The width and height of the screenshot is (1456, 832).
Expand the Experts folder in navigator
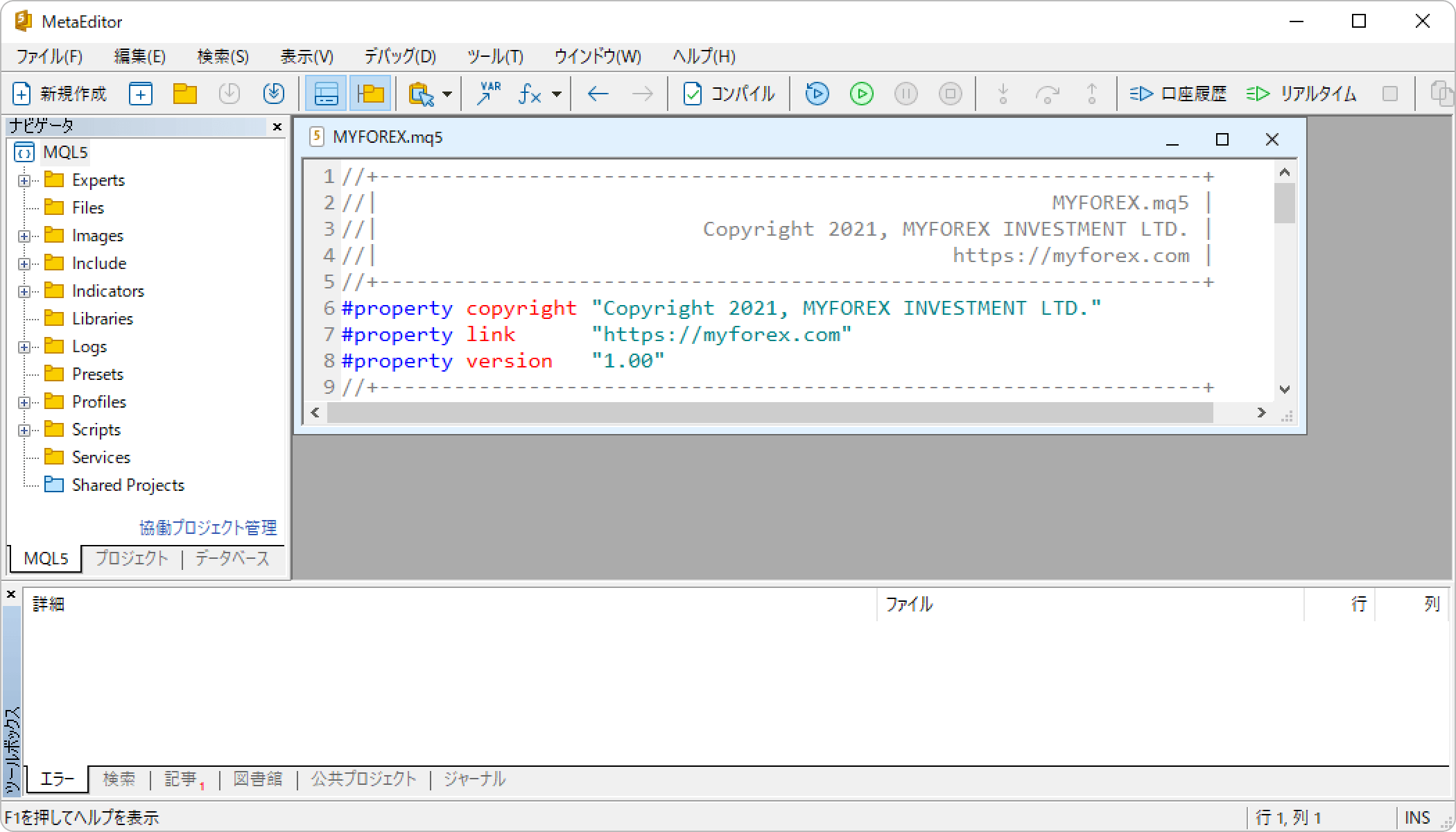tap(24, 180)
